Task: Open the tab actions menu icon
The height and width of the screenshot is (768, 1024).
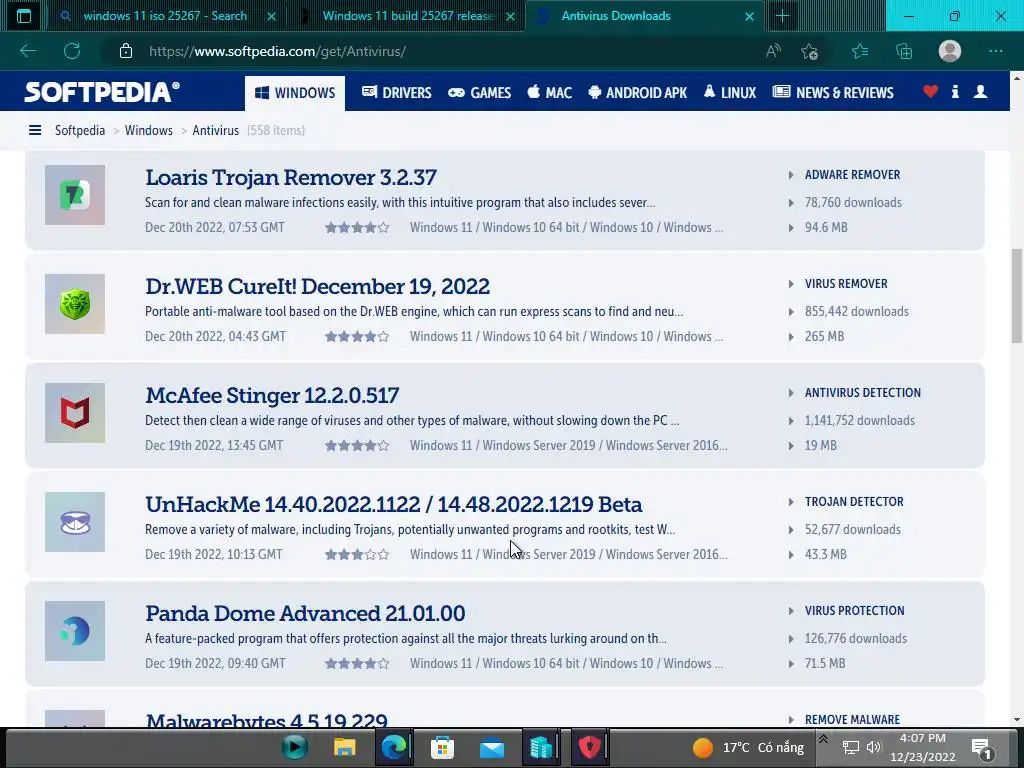Action: point(24,16)
